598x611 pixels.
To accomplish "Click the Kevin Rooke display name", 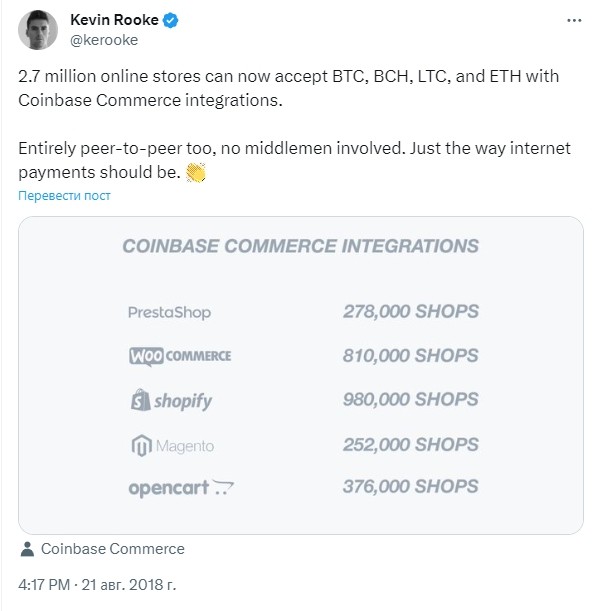I will [x=114, y=20].
